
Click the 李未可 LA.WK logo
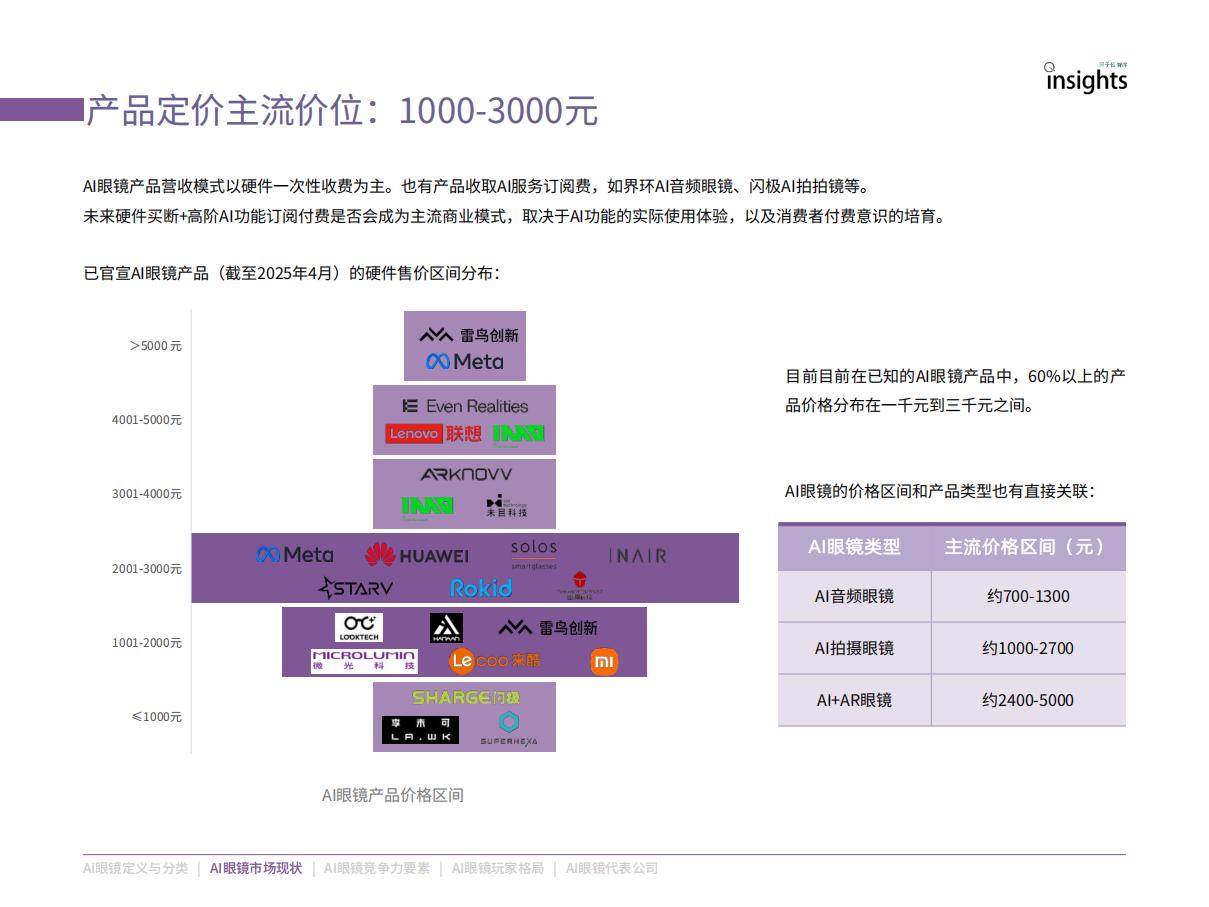420,730
